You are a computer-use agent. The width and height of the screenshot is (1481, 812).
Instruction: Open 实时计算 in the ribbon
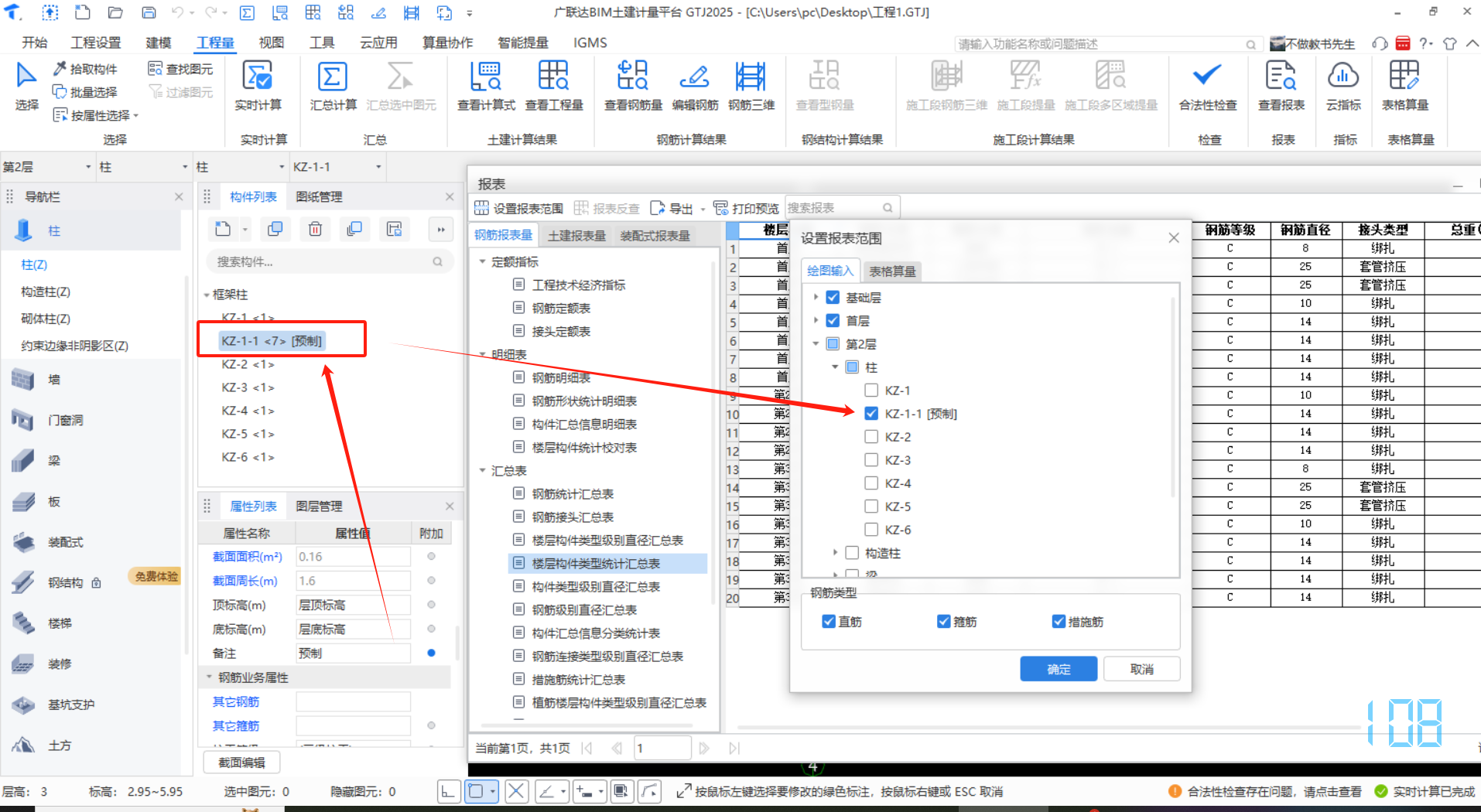[258, 86]
